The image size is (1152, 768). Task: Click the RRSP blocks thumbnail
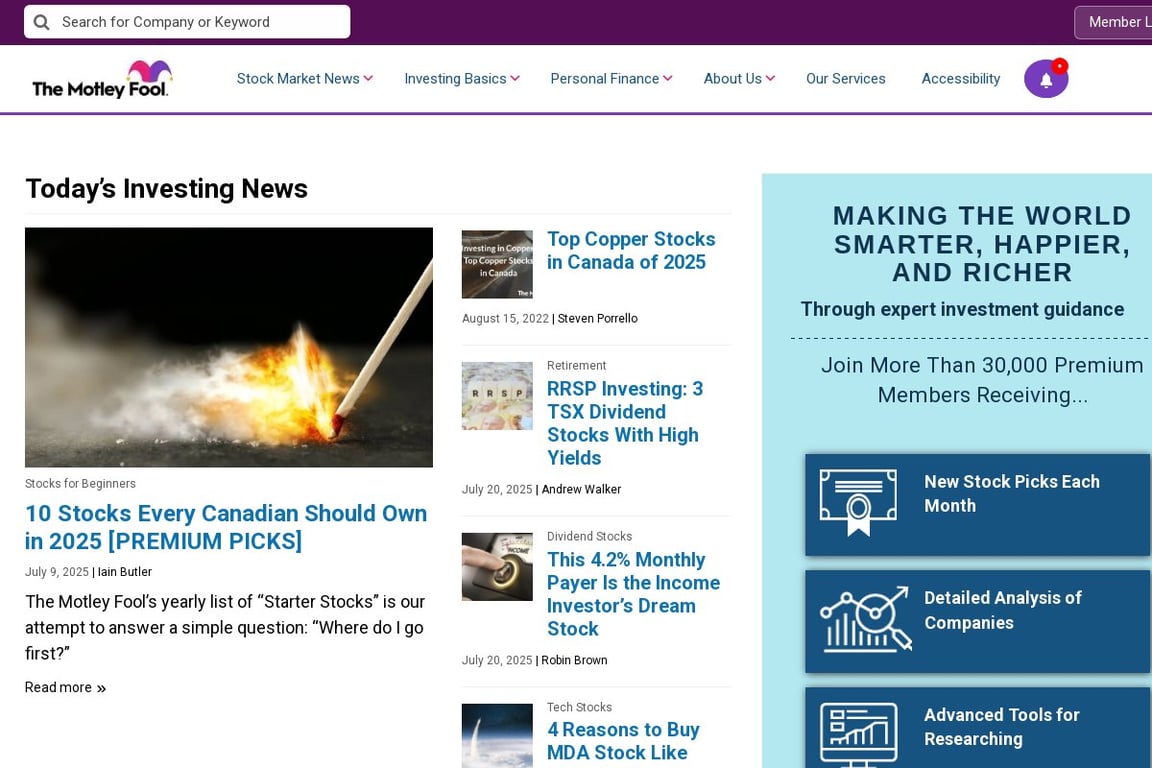click(497, 396)
